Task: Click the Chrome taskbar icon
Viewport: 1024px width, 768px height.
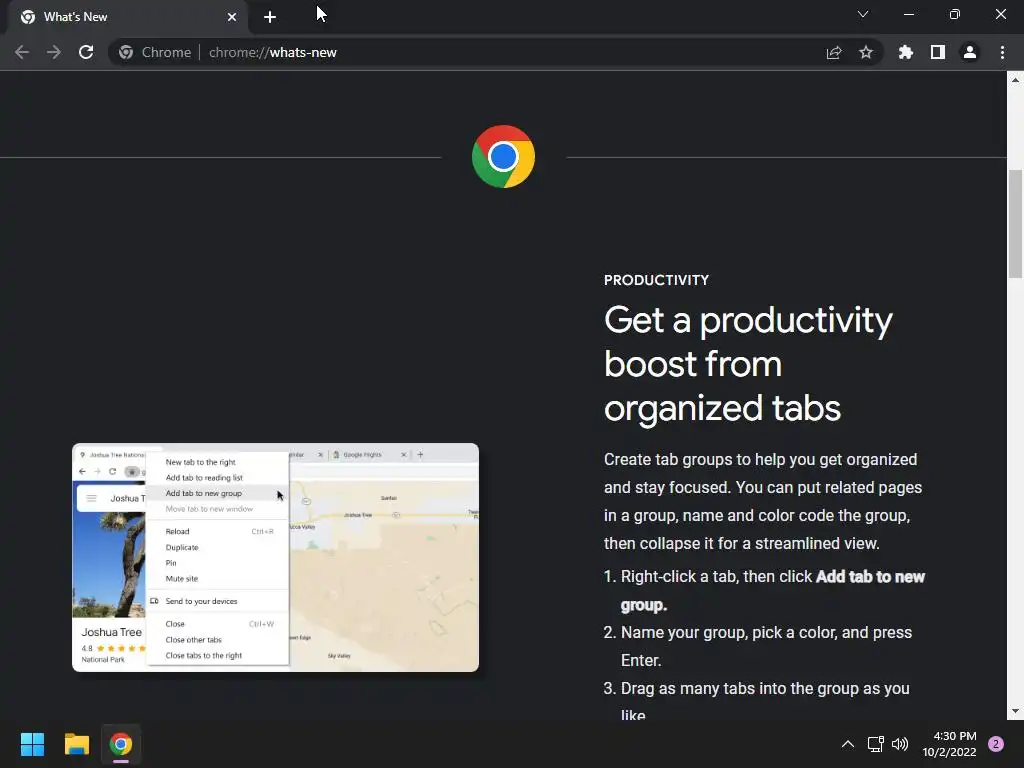Action: (121, 744)
